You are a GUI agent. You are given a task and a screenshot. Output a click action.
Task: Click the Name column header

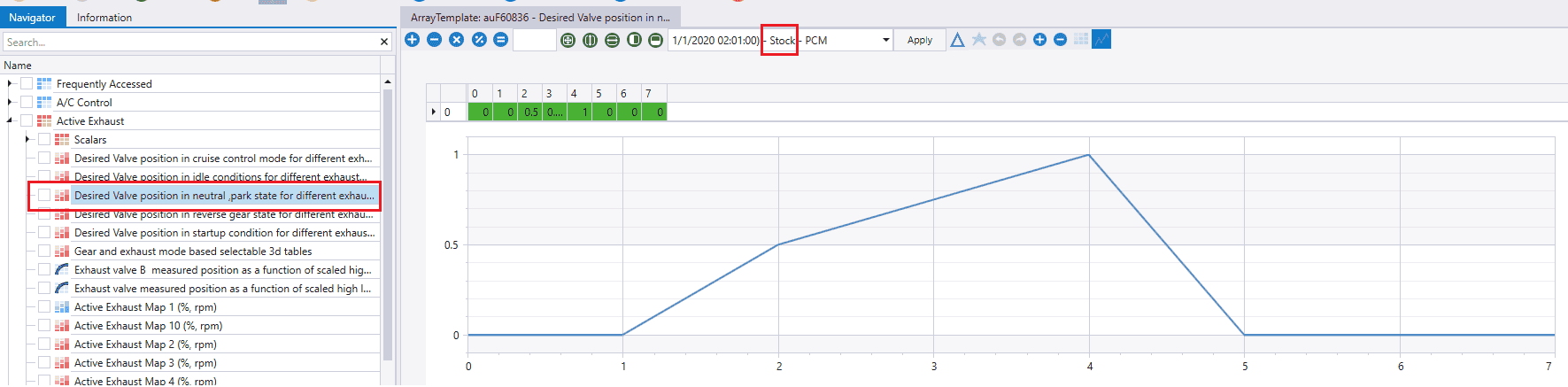pos(189,65)
